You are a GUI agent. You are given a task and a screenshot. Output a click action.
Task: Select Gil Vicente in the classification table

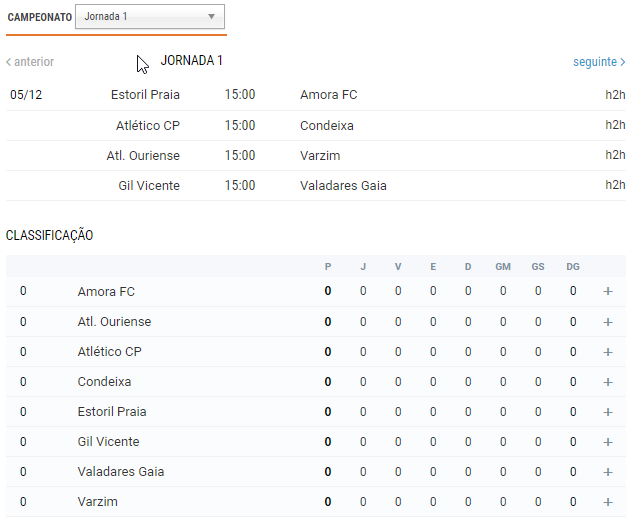pyautogui.click(x=108, y=442)
